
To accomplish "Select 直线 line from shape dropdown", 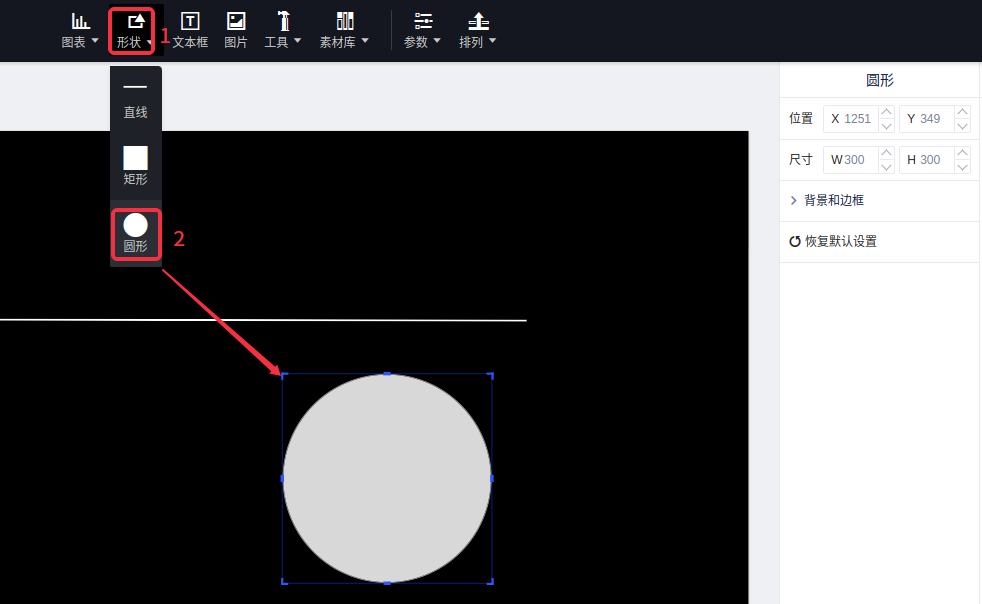I will pos(135,99).
